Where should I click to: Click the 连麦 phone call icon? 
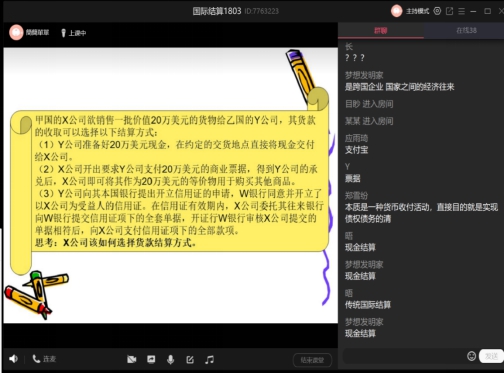tap(36, 359)
